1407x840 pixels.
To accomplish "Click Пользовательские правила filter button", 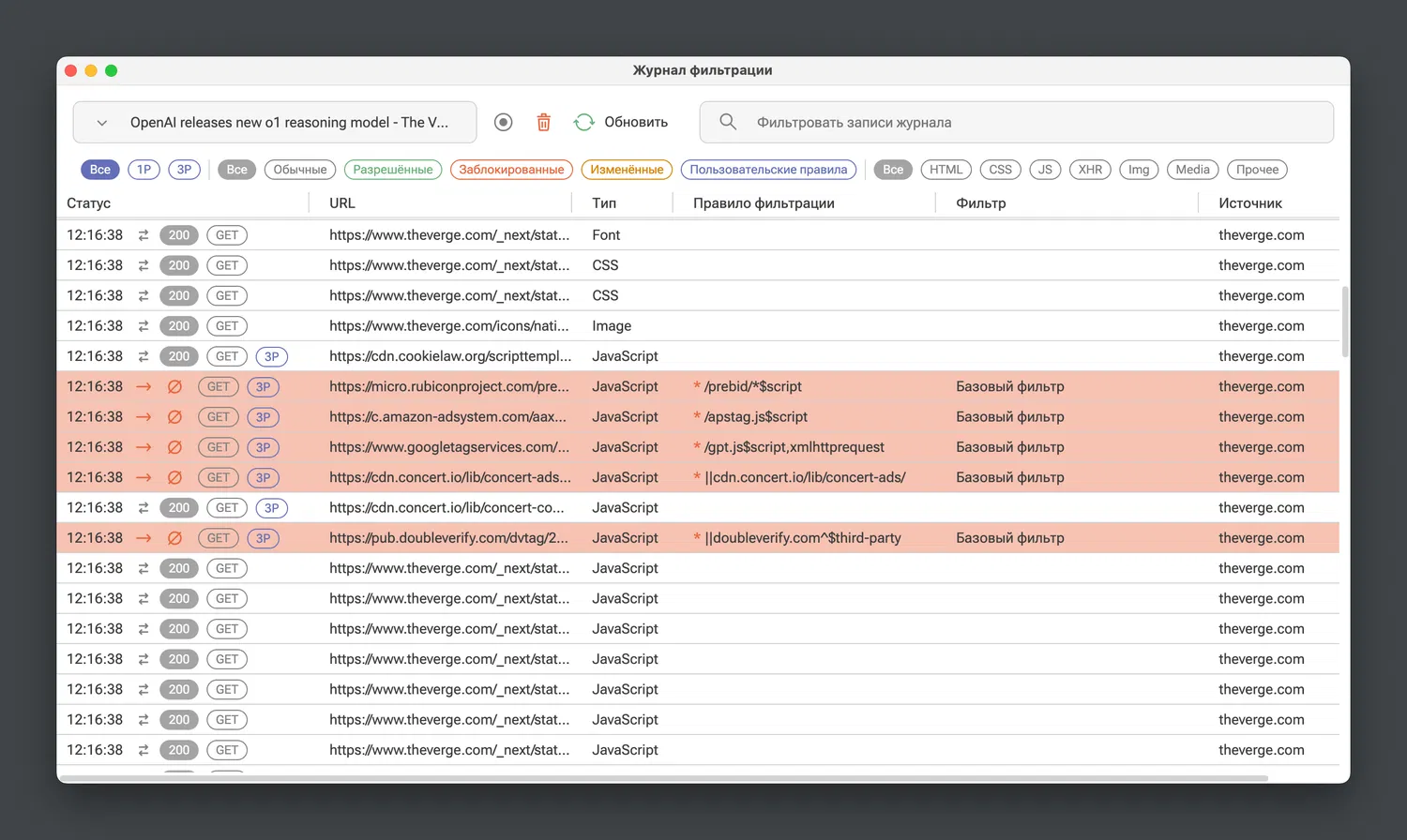I will click(768, 170).
